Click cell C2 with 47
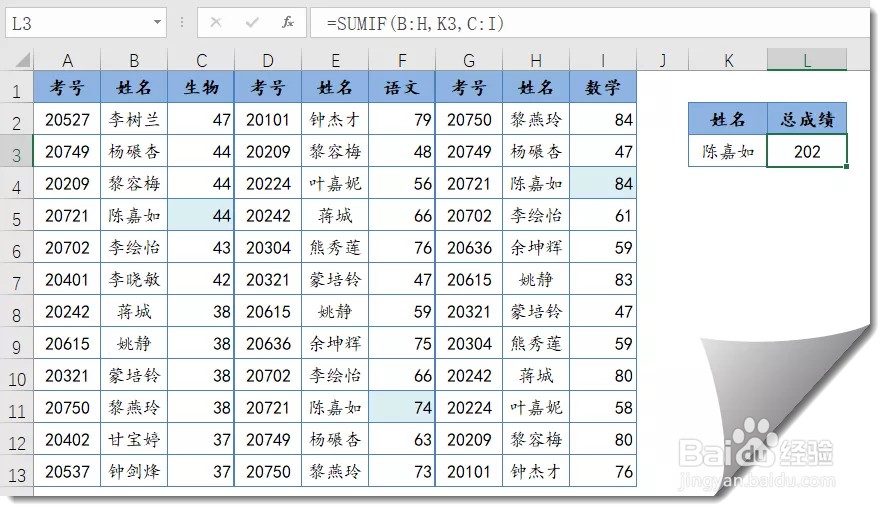The height and width of the screenshot is (511, 885). [x=201, y=119]
